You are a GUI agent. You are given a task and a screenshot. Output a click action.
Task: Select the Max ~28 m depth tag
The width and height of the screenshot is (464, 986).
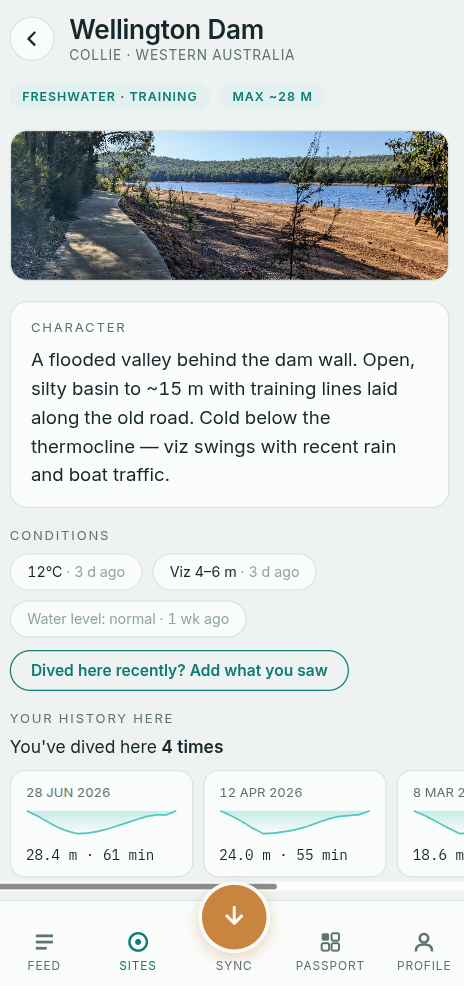(x=272, y=97)
